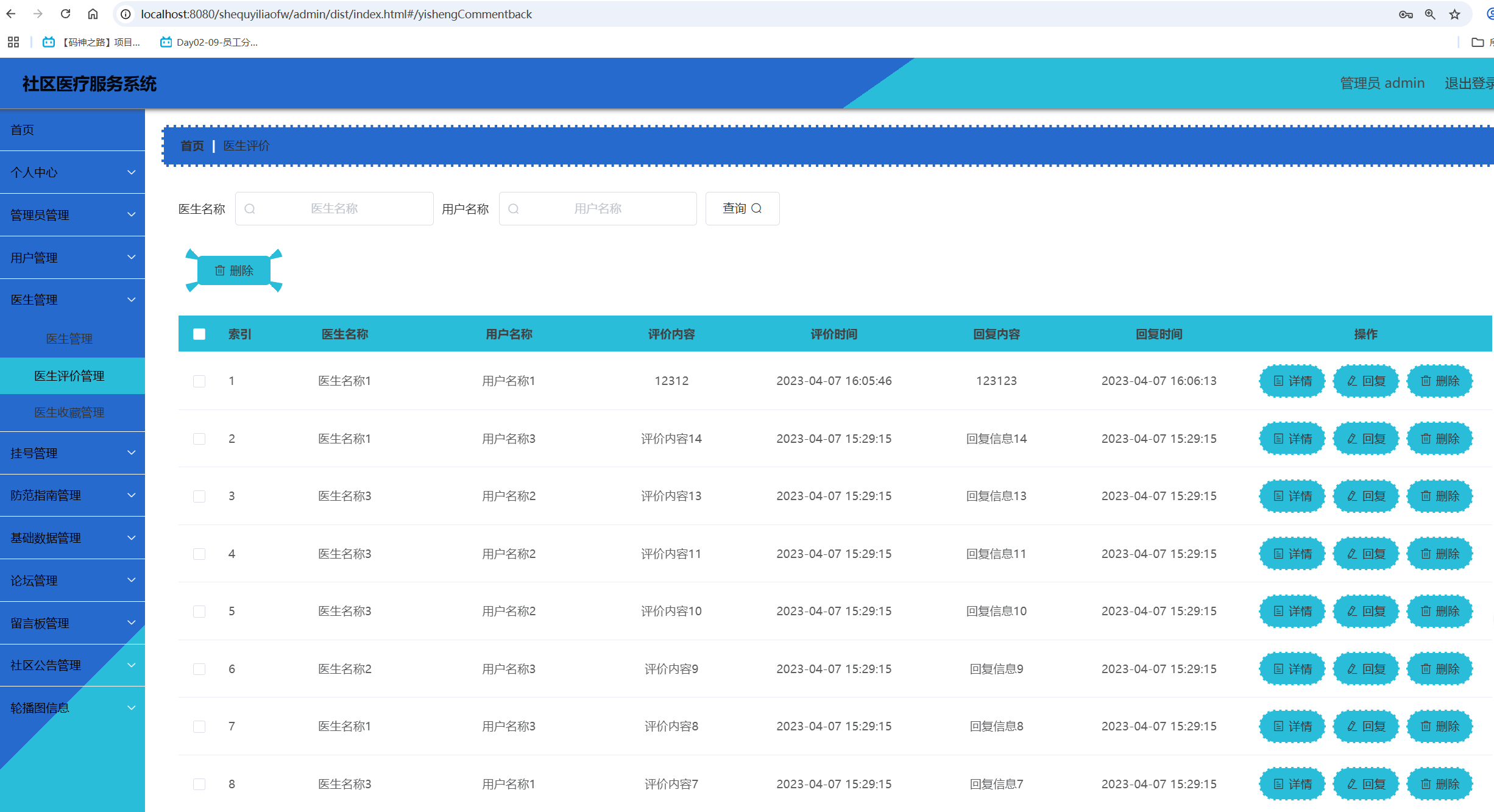Expand 留言板管理 sidebar menu chevron
The width and height of the screenshot is (1494, 812).
click(x=132, y=623)
